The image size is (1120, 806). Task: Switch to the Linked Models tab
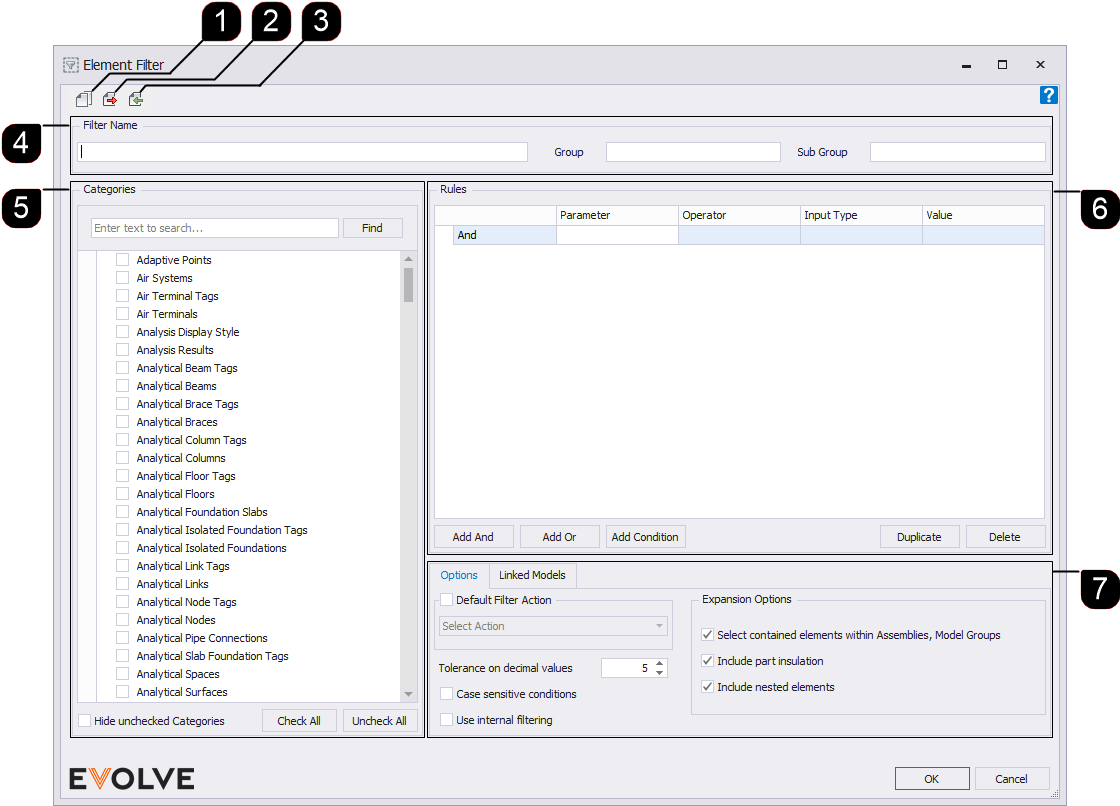[x=532, y=575]
